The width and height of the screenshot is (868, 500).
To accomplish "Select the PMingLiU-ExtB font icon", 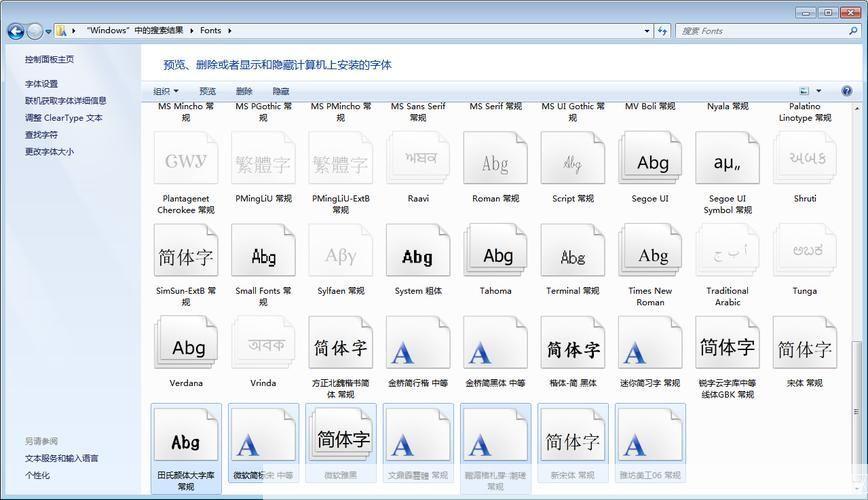I will pos(341,158).
